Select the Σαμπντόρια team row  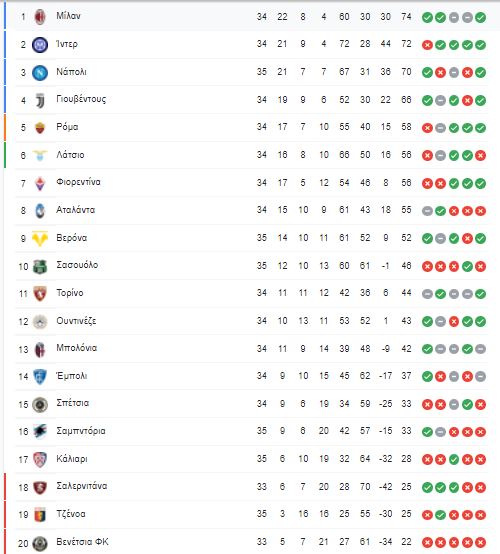coord(252,431)
